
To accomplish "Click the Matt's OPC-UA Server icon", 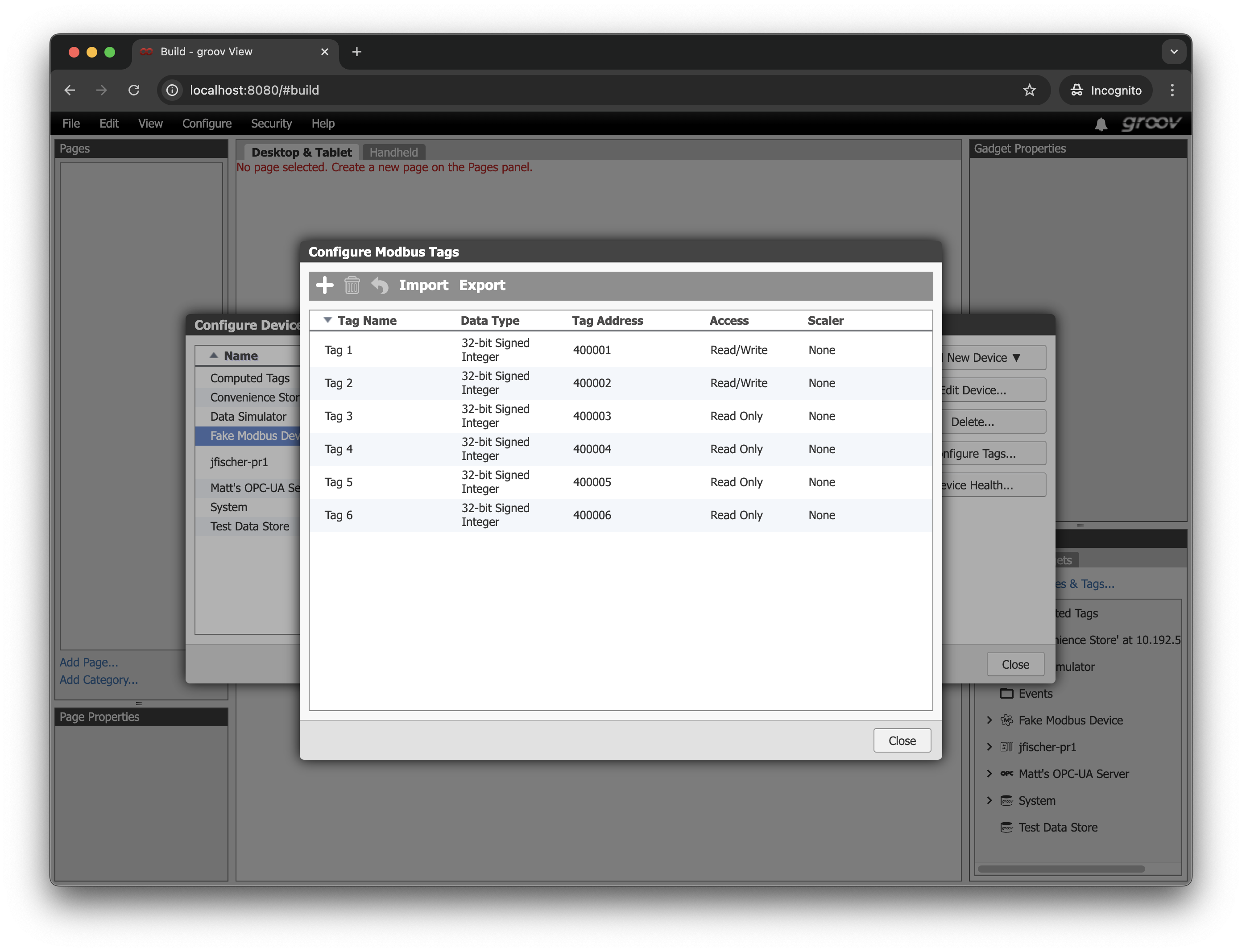I will pyautogui.click(x=1006, y=774).
